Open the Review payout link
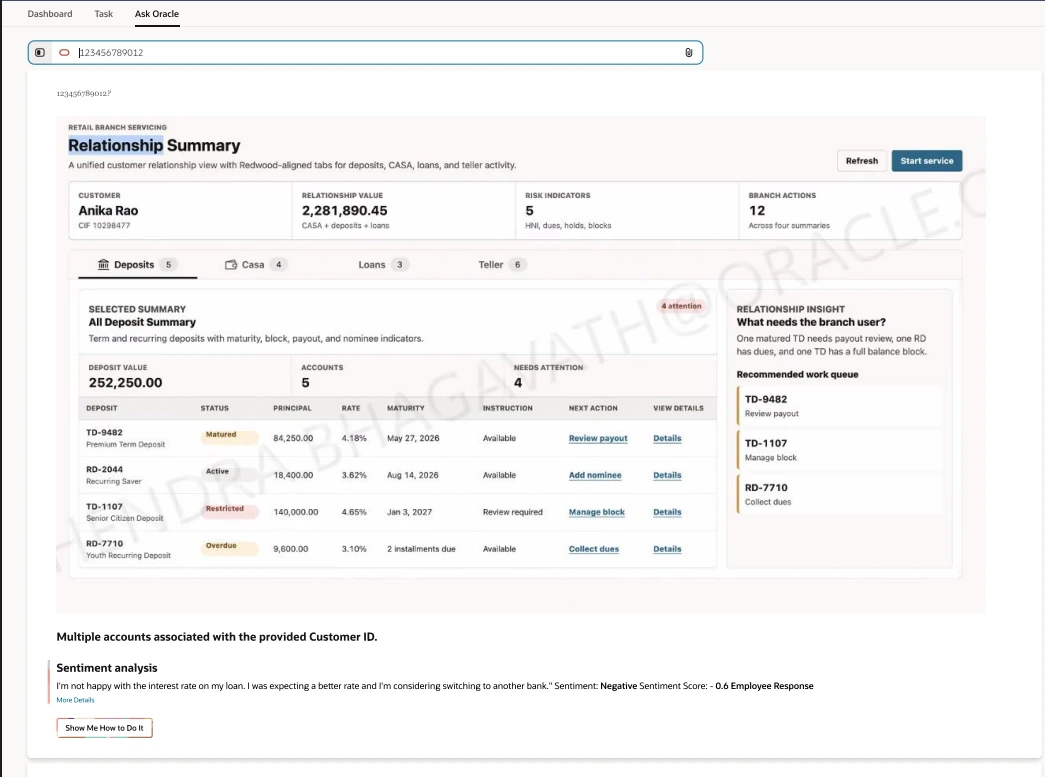 coord(598,438)
